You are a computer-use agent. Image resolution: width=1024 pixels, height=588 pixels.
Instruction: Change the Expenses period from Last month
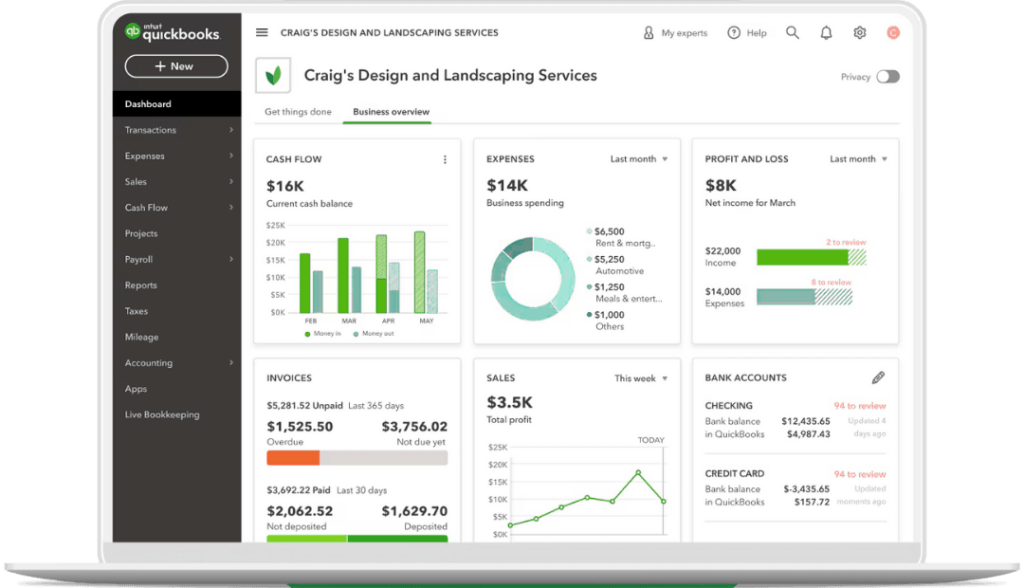pos(637,158)
